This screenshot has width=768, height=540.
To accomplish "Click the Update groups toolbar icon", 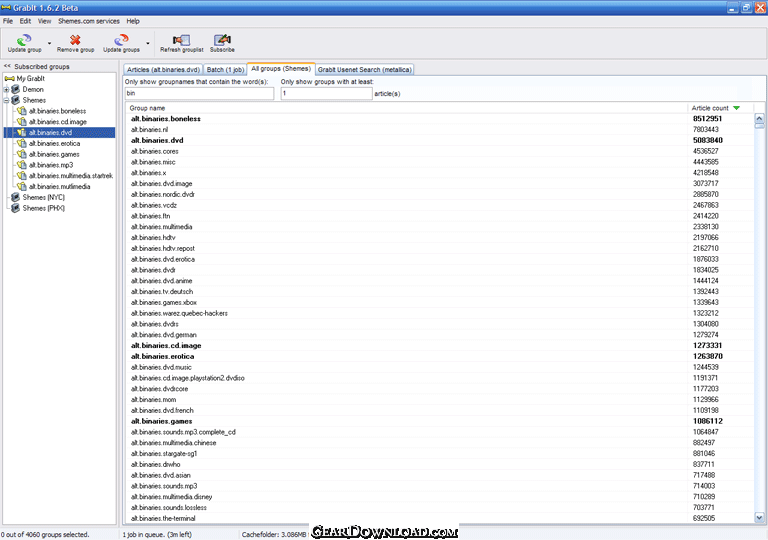I will tap(121, 40).
